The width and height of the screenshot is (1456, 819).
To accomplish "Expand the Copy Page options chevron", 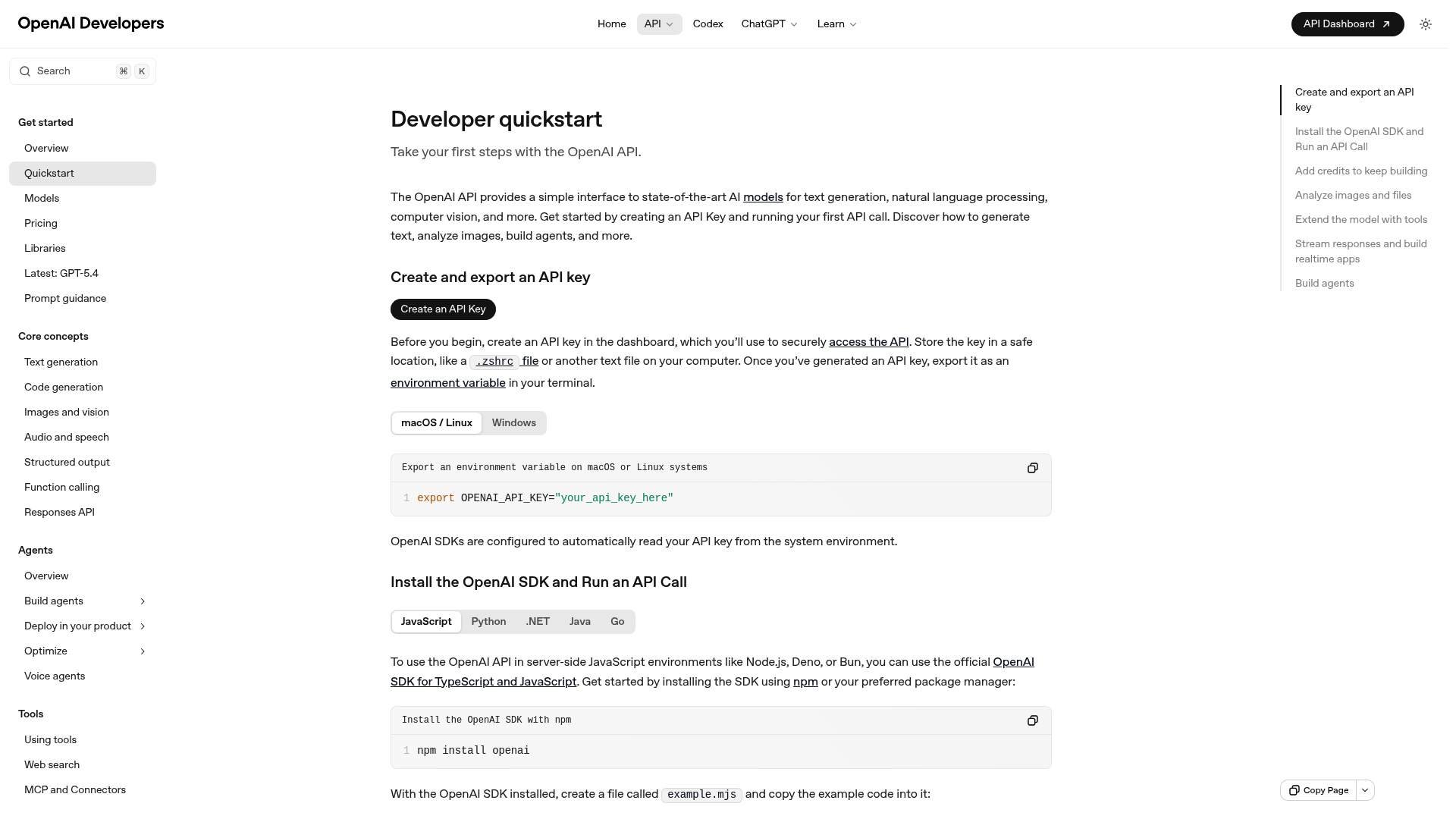I will pos(1365,790).
